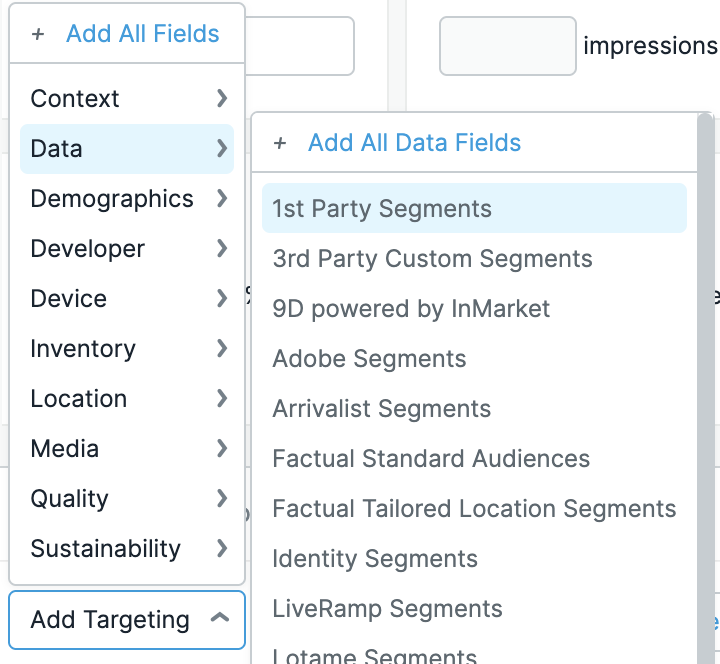Expand the Context submenu chevron
This screenshot has width=720, height=664.
click(221, 98)
